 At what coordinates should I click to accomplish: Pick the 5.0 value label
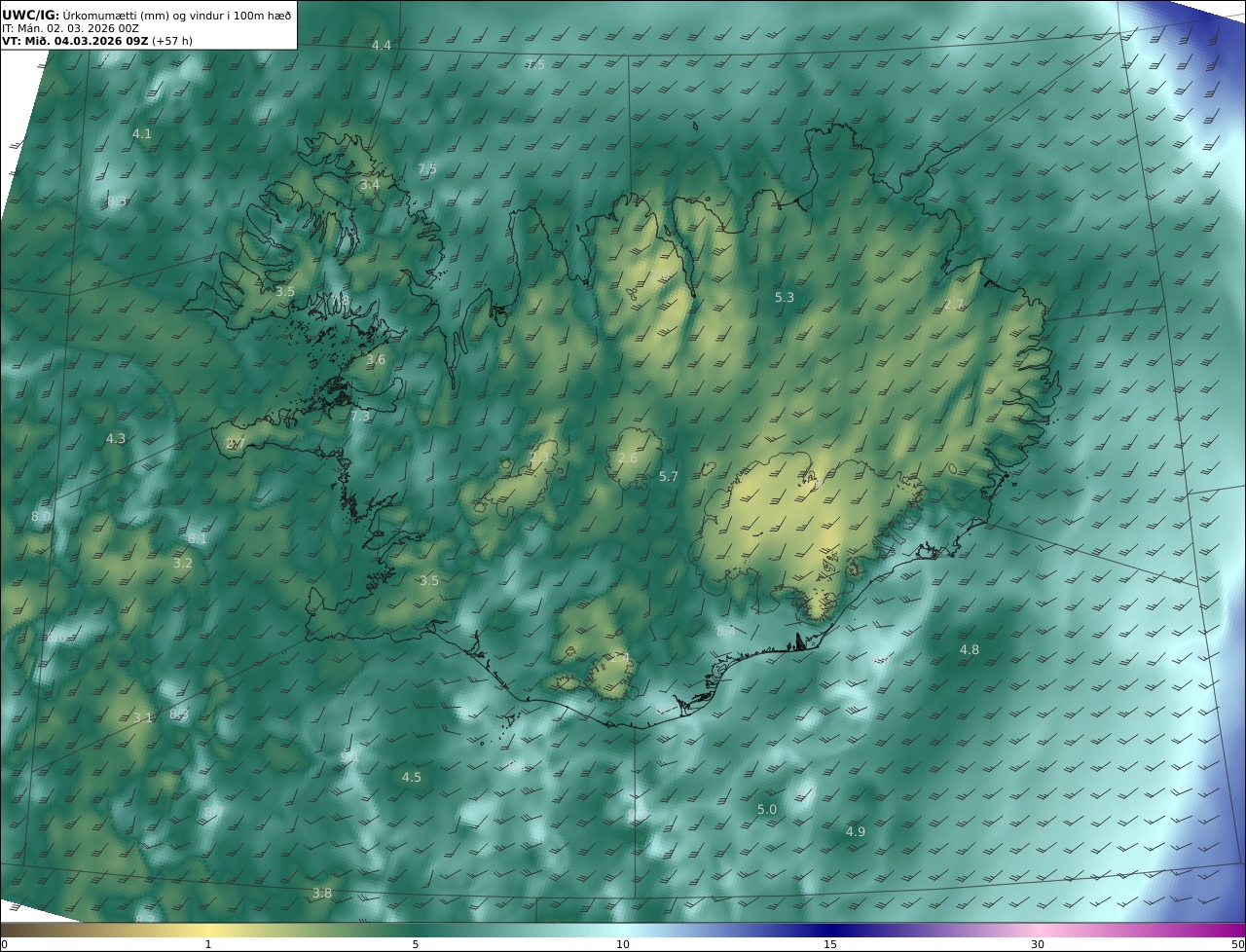[x=767, y=810]
